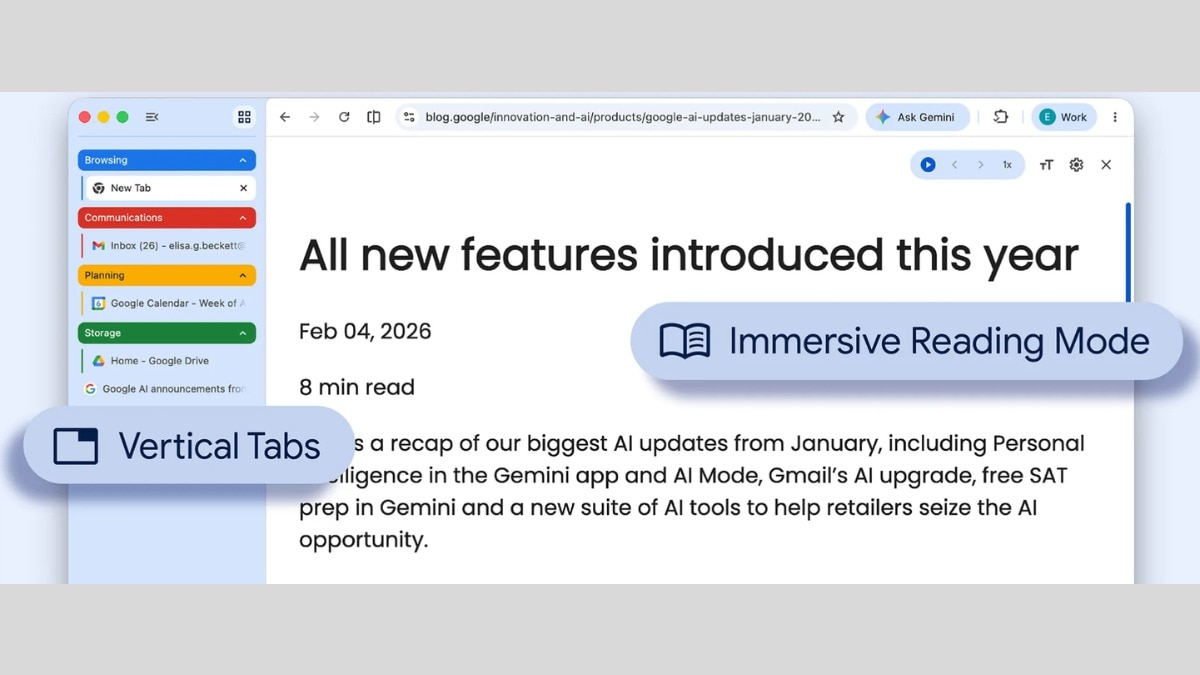Image resolution: width=1200 pixels, height=675 pixels.
Task: Reload the current blog.google page
Action: pos(344,117)
